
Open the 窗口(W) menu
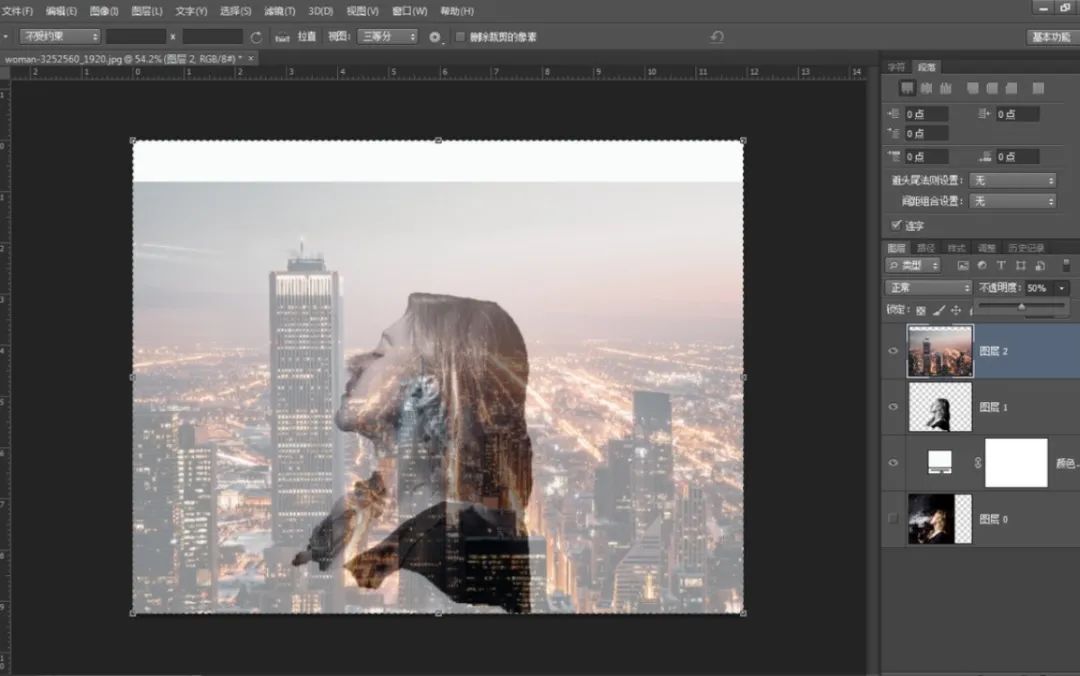[x=410, y=11]
